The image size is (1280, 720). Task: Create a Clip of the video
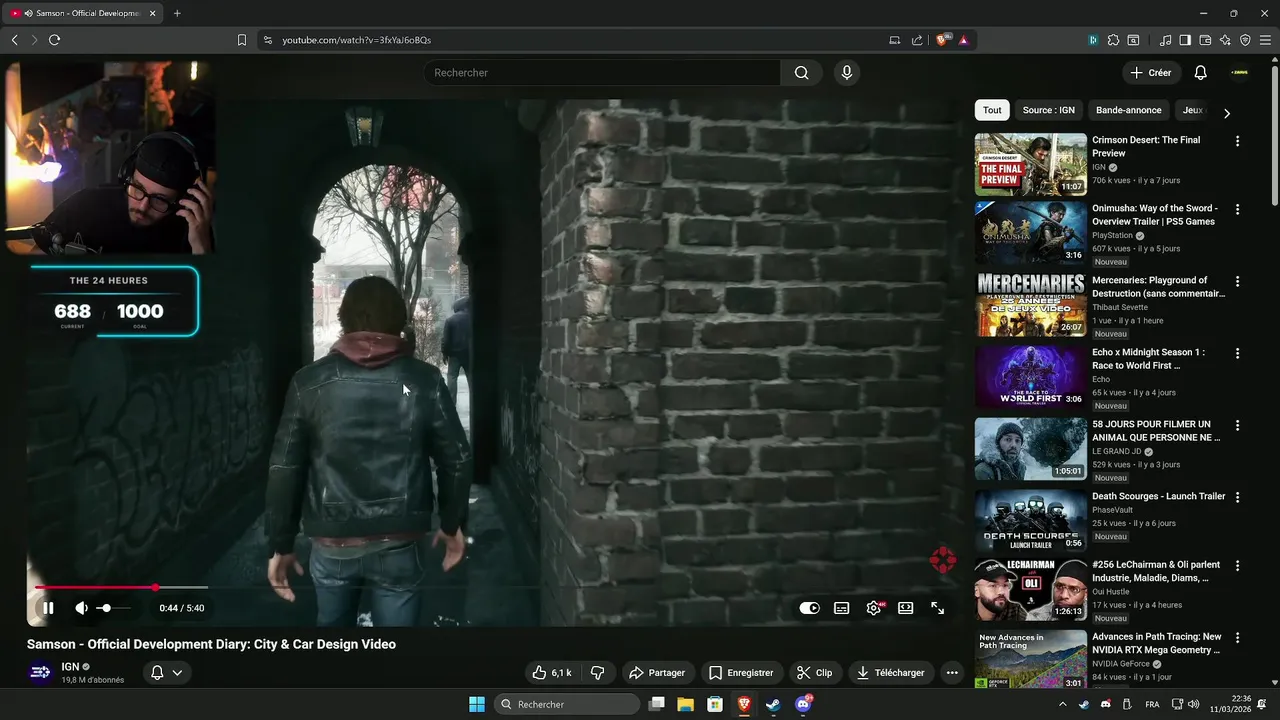point(815,673)
